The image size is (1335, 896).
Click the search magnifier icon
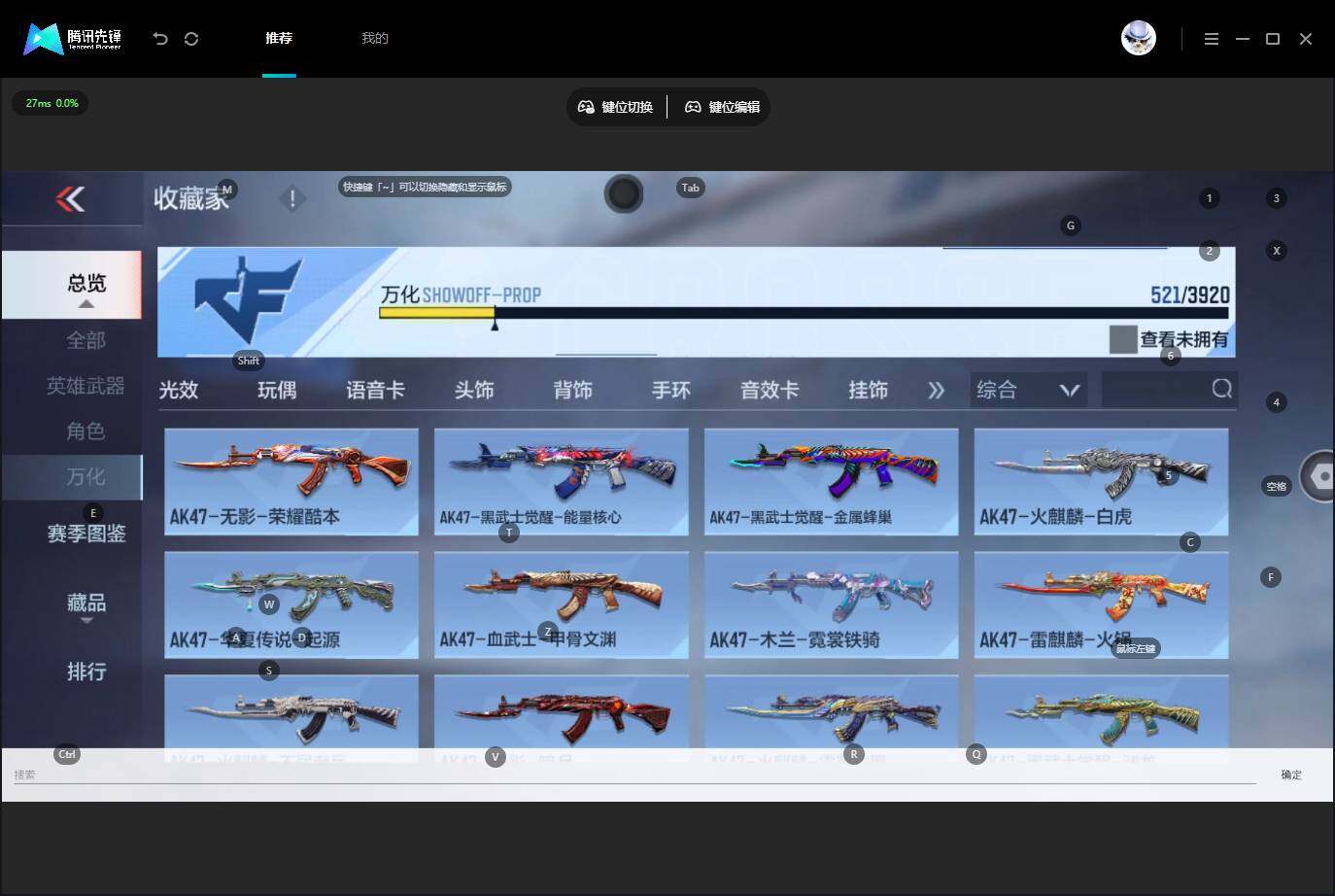coord(1222,389)
